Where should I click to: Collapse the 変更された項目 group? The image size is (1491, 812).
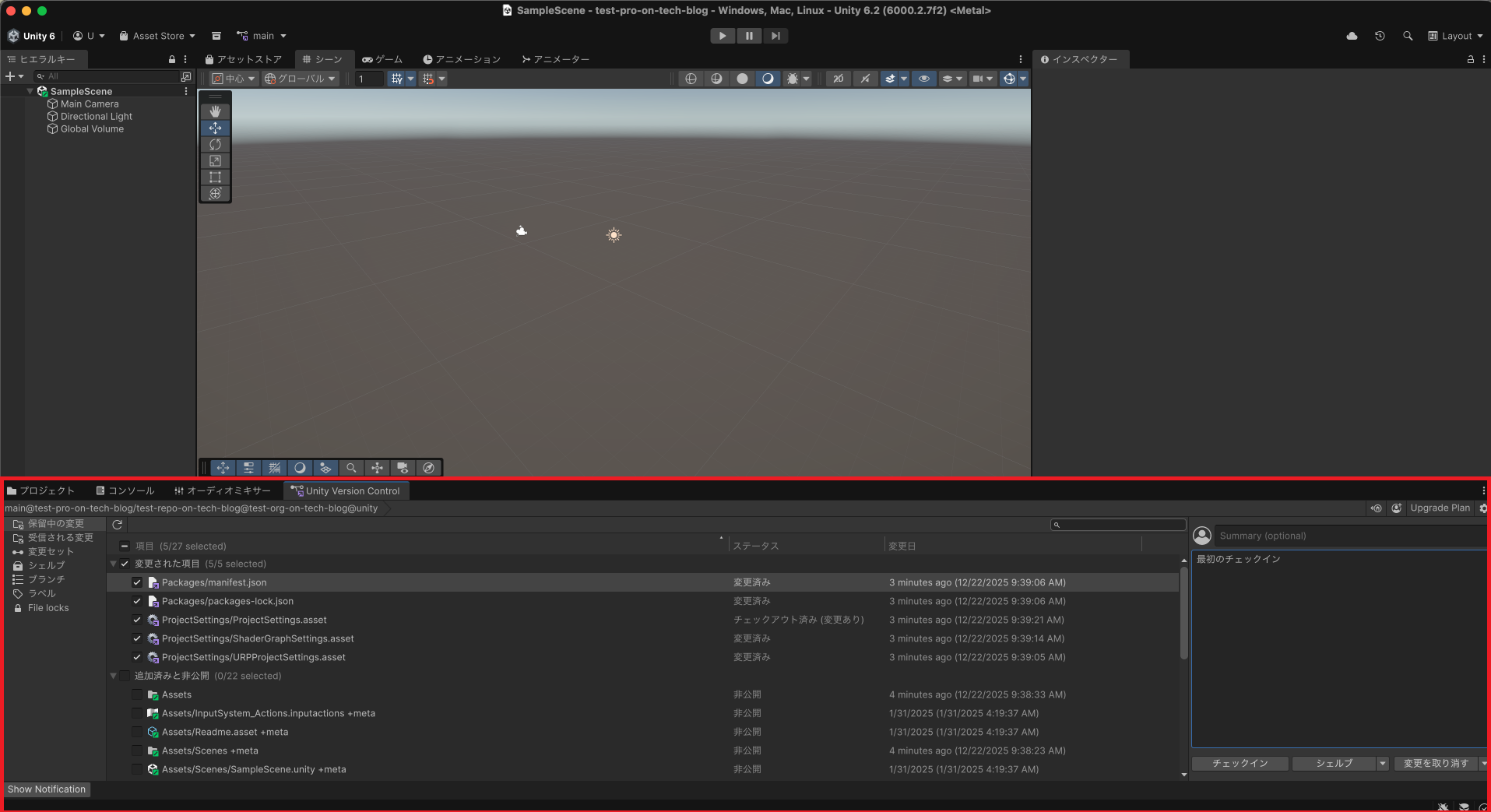[x=114, y=564]
